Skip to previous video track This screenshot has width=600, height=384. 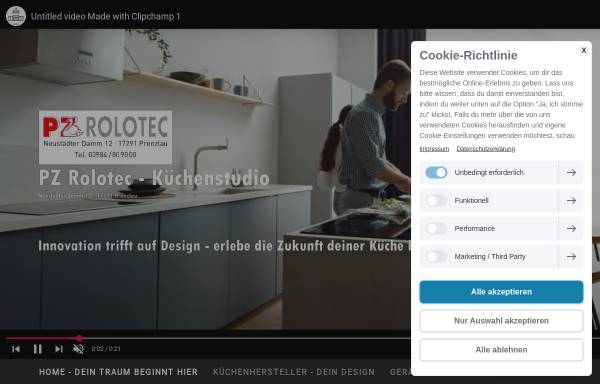click(16, 349)
